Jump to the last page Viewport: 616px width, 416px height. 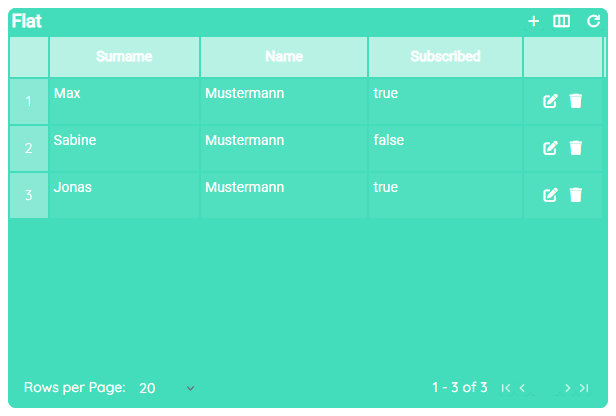584,388
